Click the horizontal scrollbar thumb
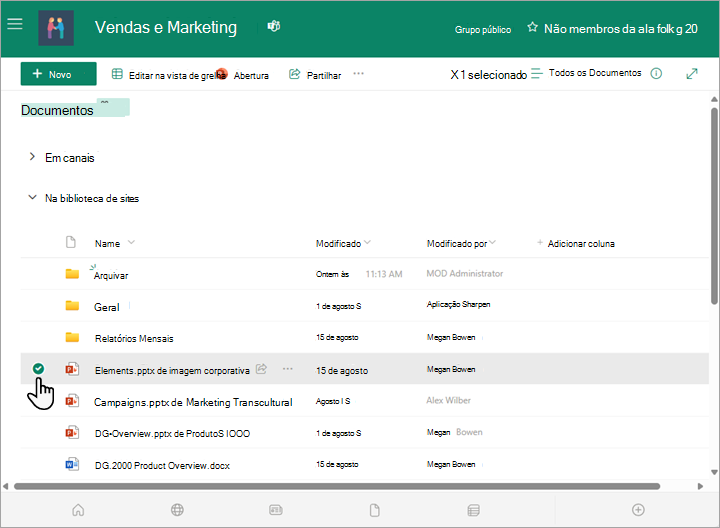This screenshot has width=720, height=528. click(x=337, y=486)
